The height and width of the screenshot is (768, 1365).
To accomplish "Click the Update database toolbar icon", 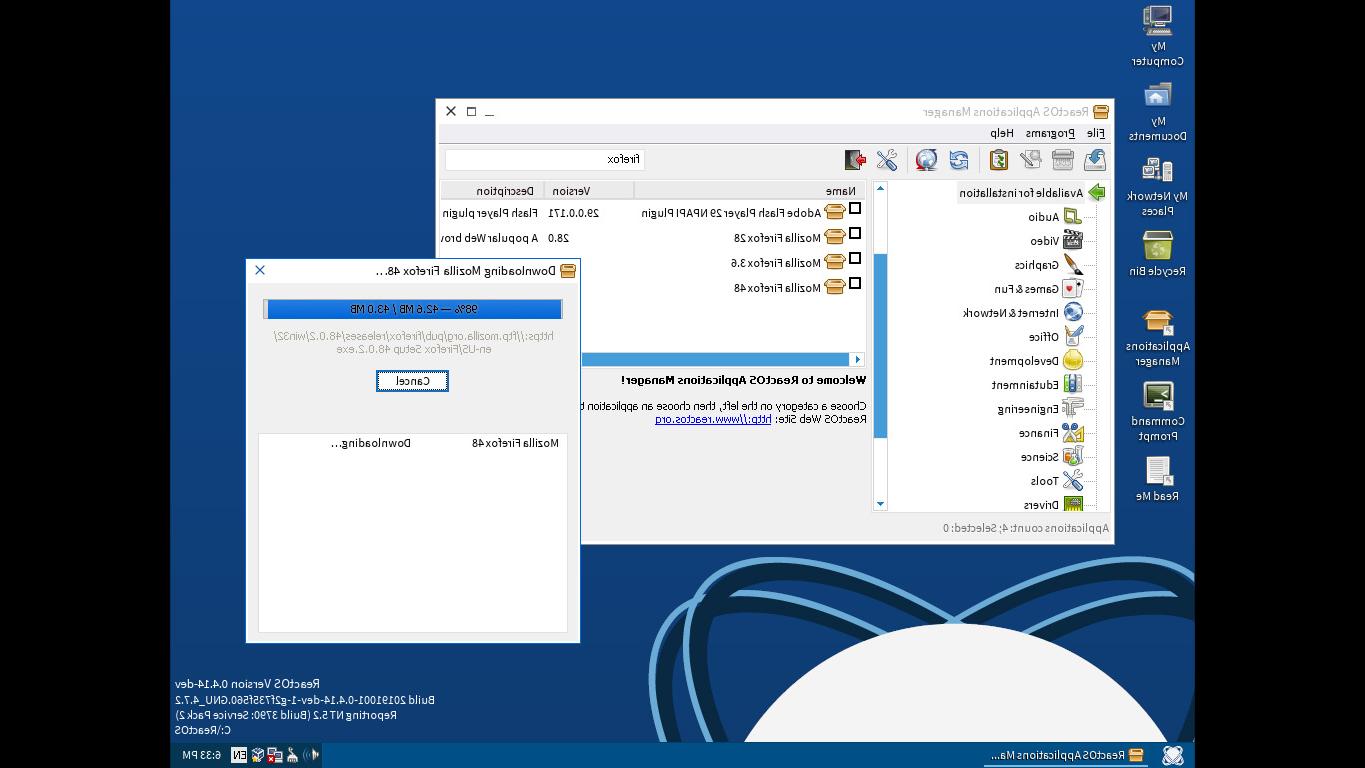I will (x=926, y=159).
